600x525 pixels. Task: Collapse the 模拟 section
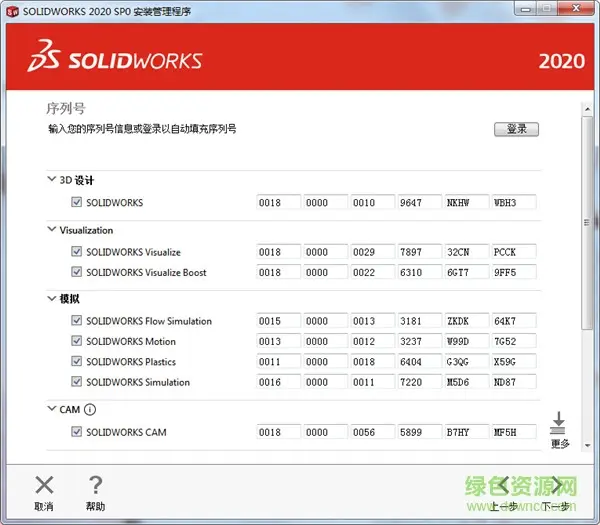[51, 298]
